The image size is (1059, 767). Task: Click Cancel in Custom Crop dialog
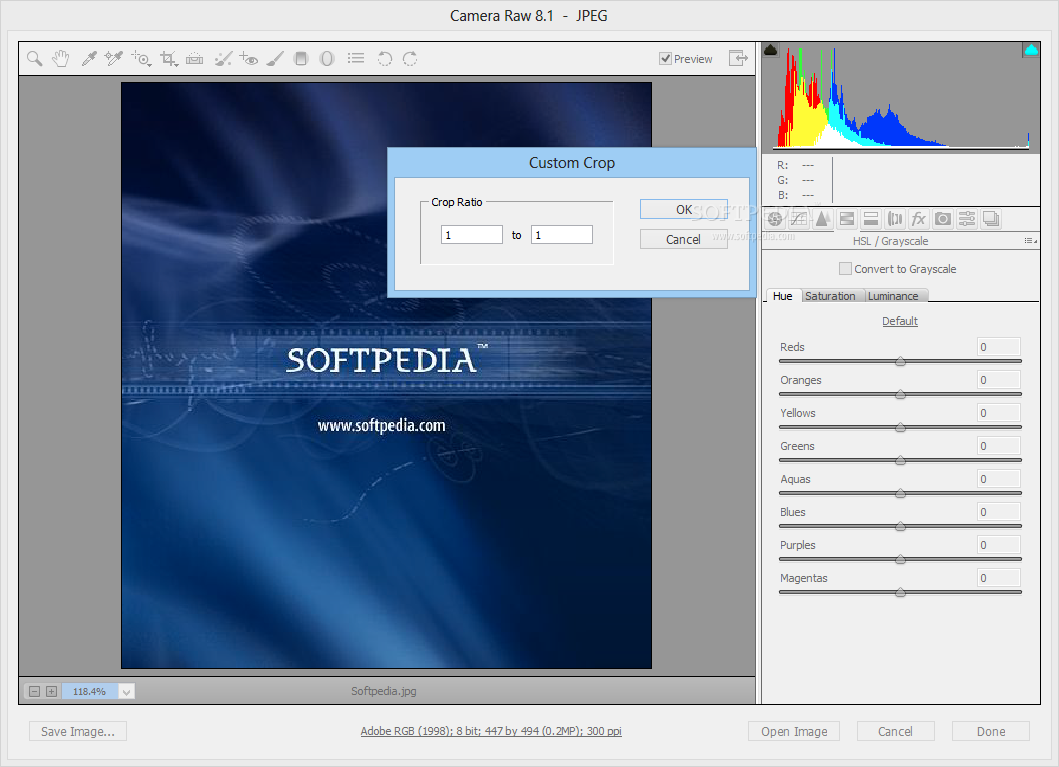tap(683, 239)
